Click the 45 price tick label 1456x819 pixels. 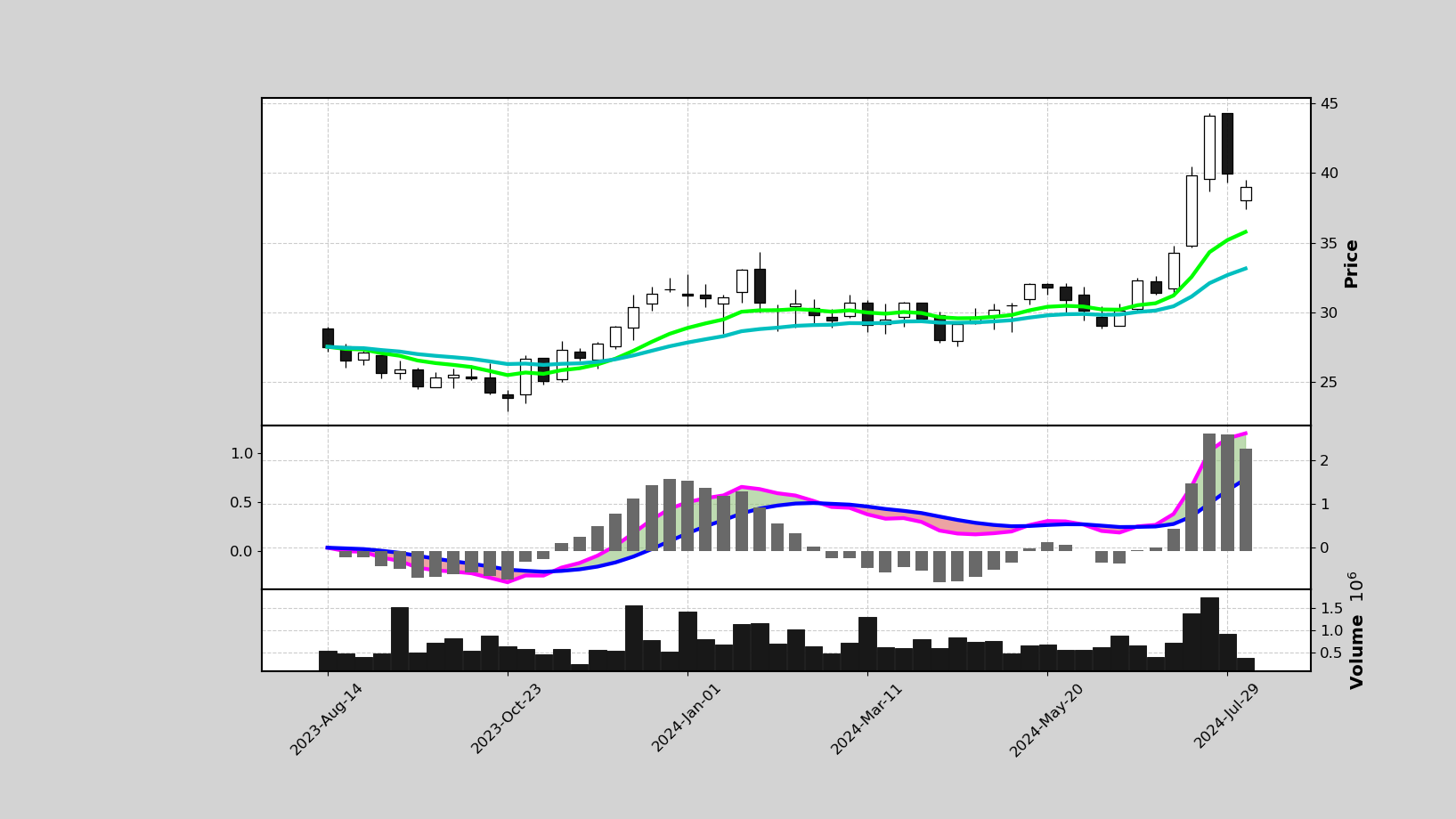point(1329,103)
